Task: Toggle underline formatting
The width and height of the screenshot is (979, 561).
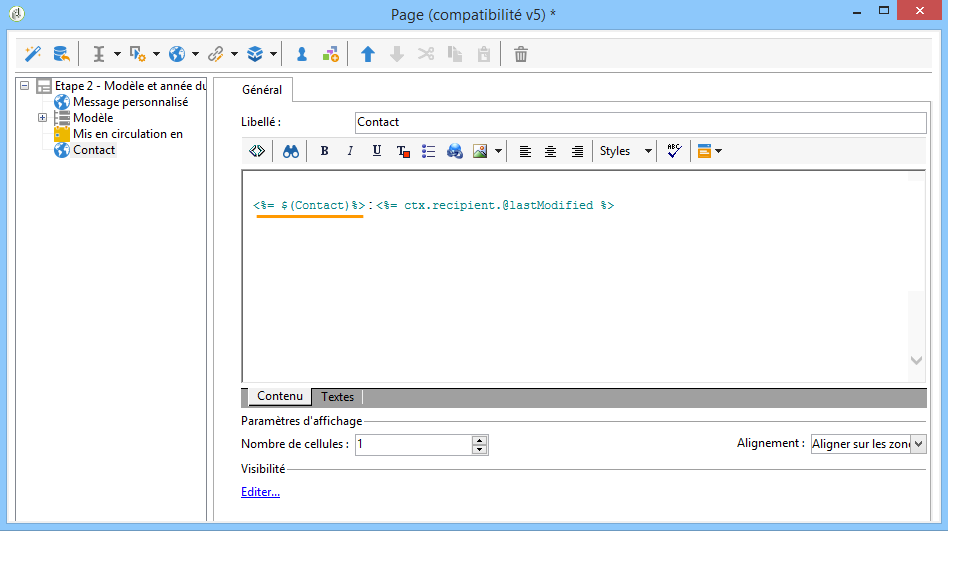Action: [376, 151]
